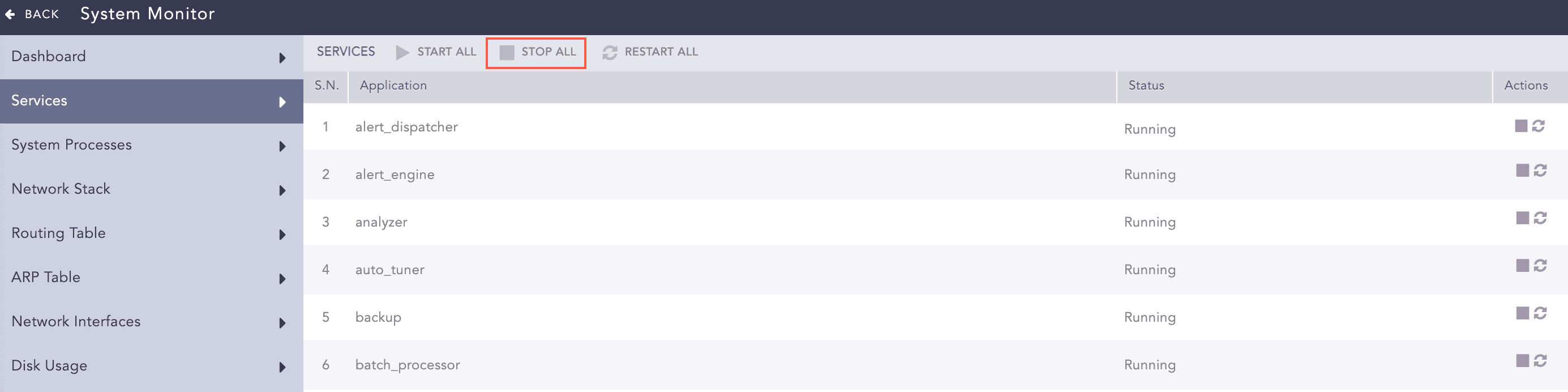Click the back arrow icon
This screenshot has height=392, width=1568.
[x=10, y=14]
